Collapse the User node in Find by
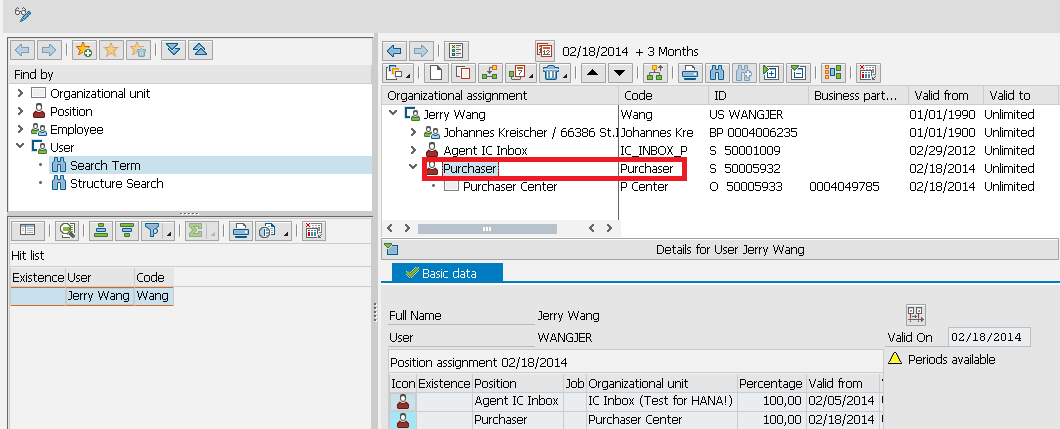The image size is (1060, 429). coord(20,147)
